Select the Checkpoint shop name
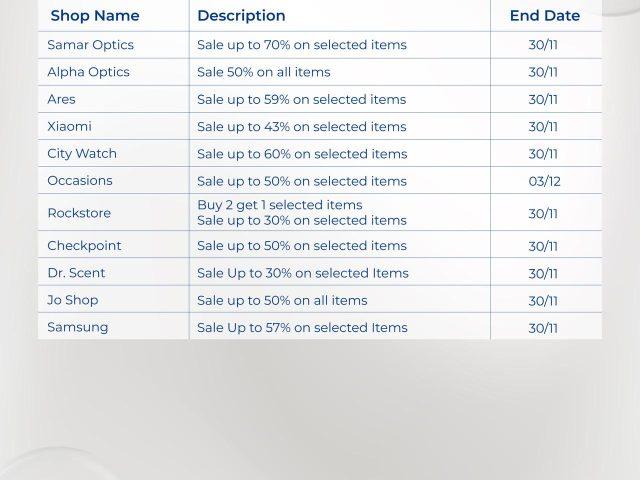640x480 pixels. coord(84,245)
